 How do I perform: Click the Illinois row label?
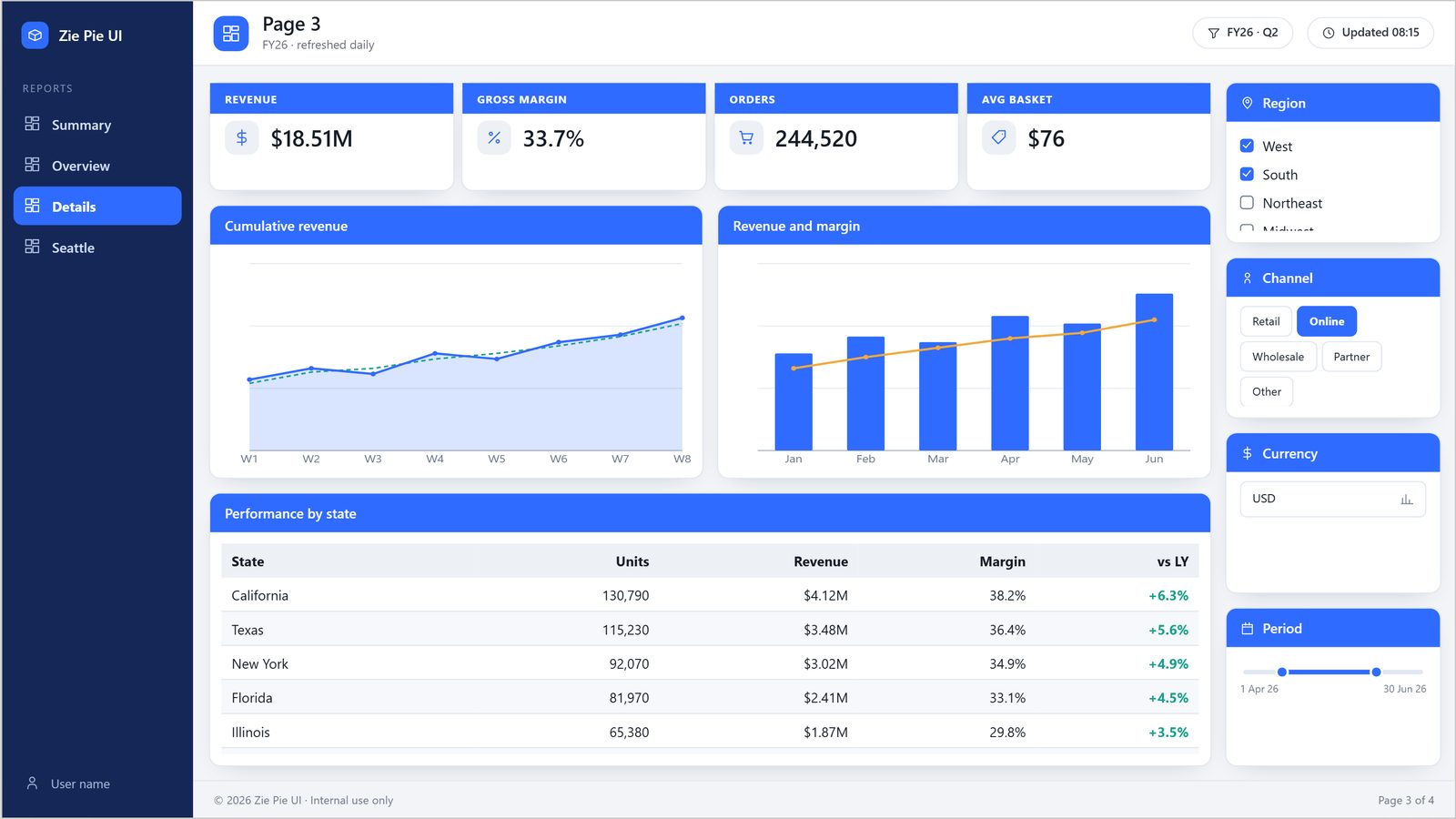click(x=250, y=732)
